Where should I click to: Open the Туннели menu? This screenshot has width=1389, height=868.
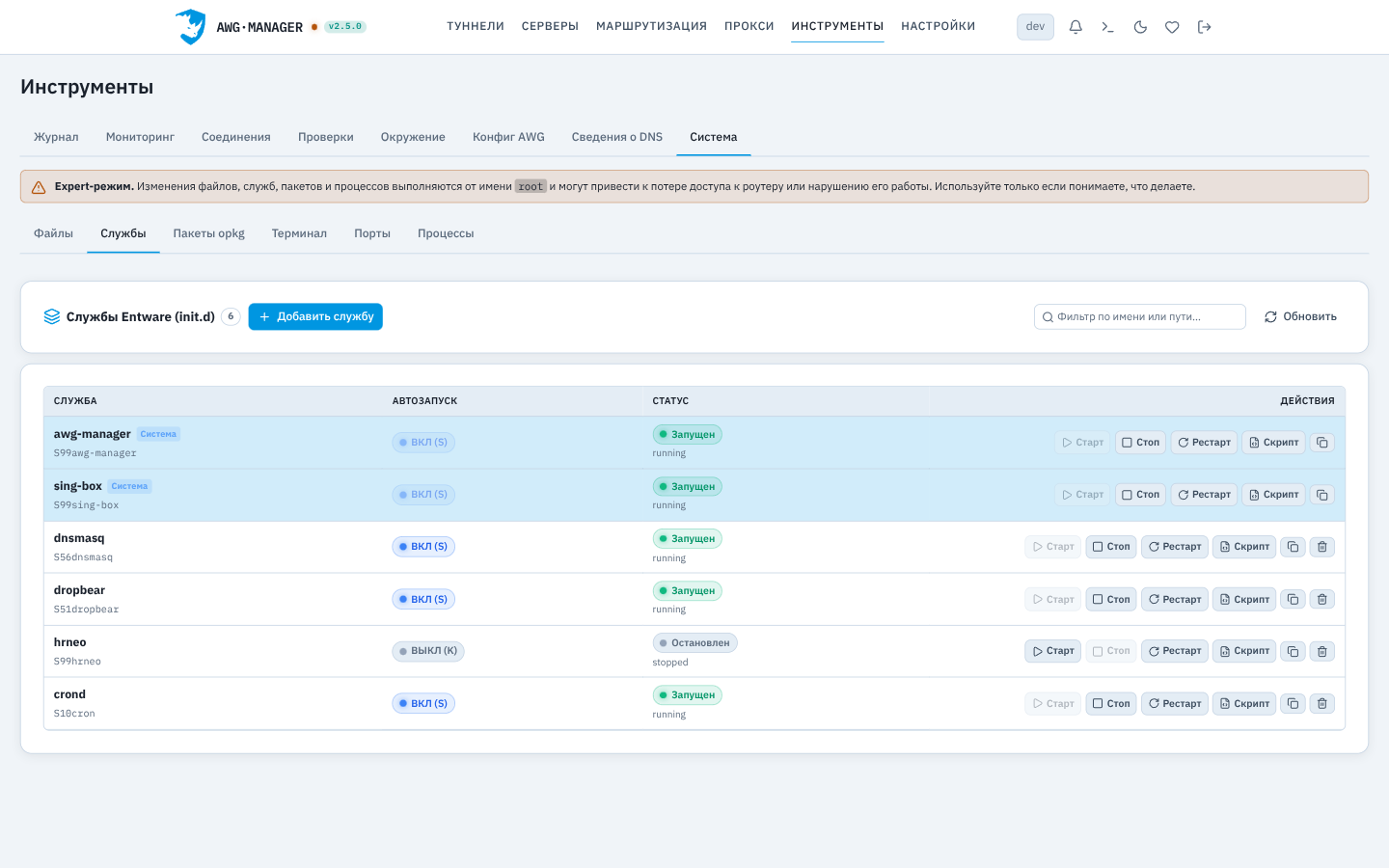pos(476,26)
